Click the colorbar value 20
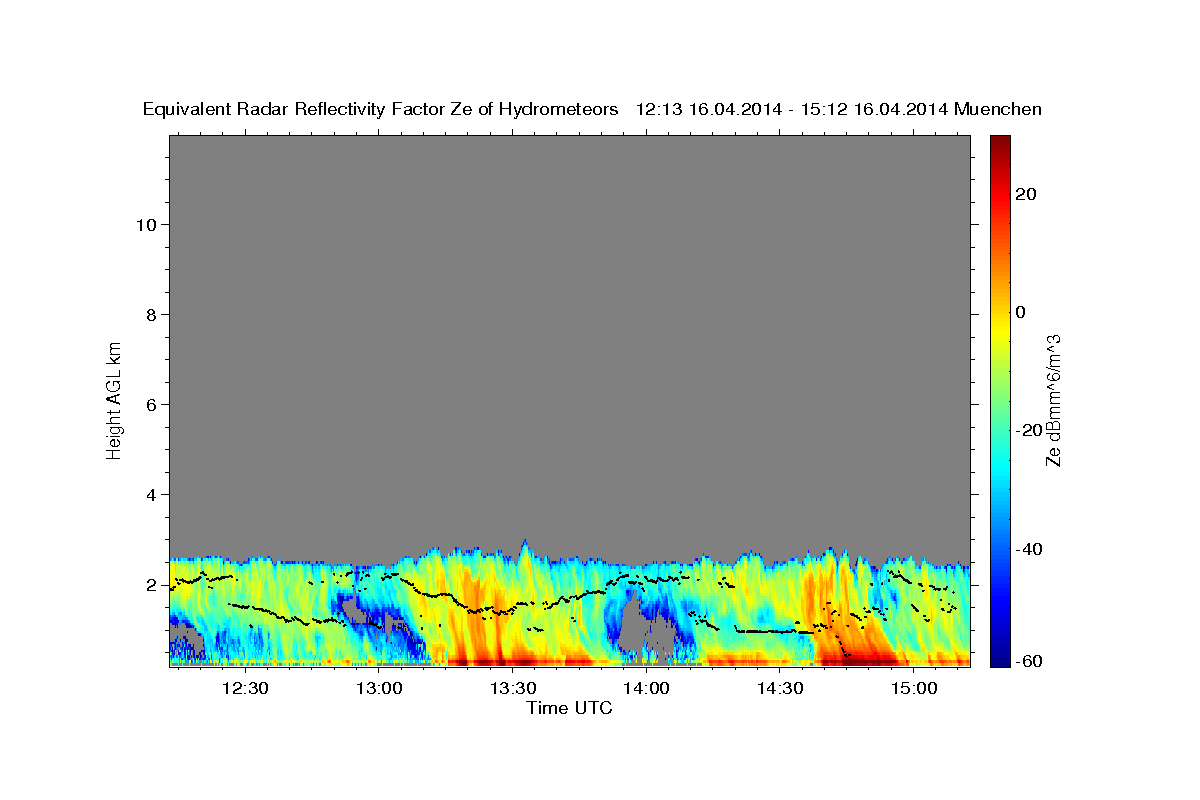The image size is (1200, 800). (x=1027, y=194)
